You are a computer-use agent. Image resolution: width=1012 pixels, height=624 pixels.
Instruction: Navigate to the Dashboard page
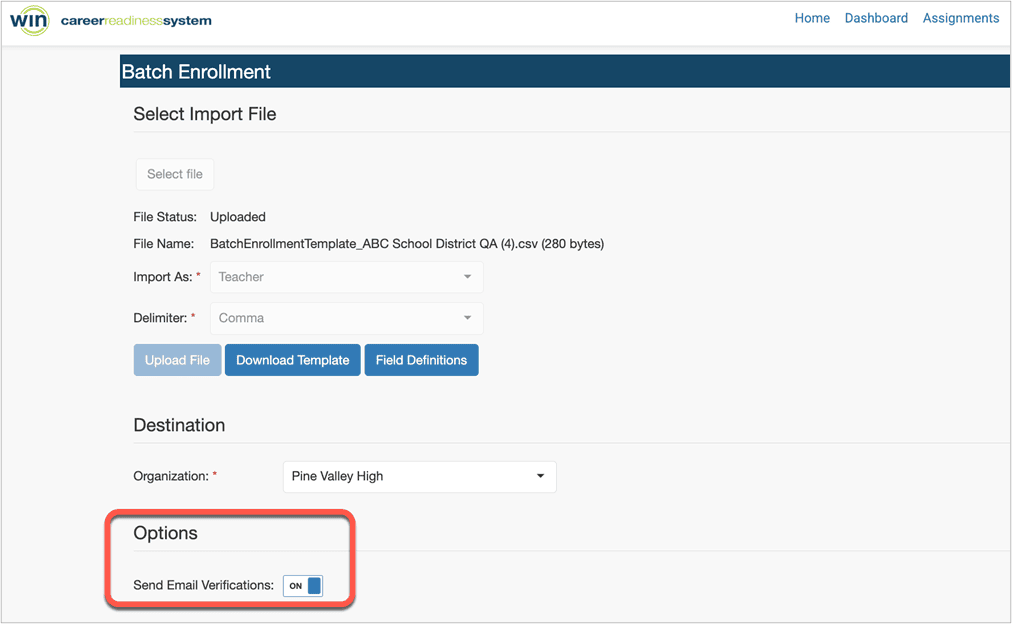(x=876, y=18)
